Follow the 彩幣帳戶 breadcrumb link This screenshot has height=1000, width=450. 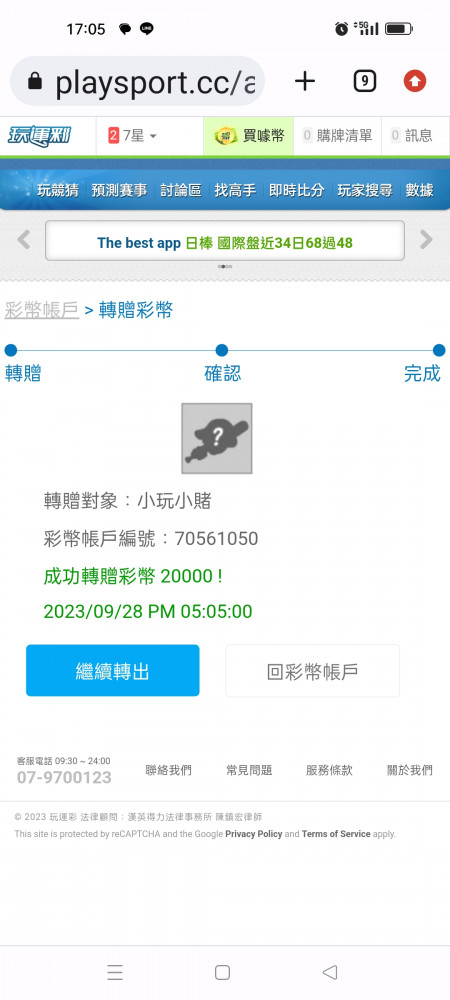click(41, 311)
